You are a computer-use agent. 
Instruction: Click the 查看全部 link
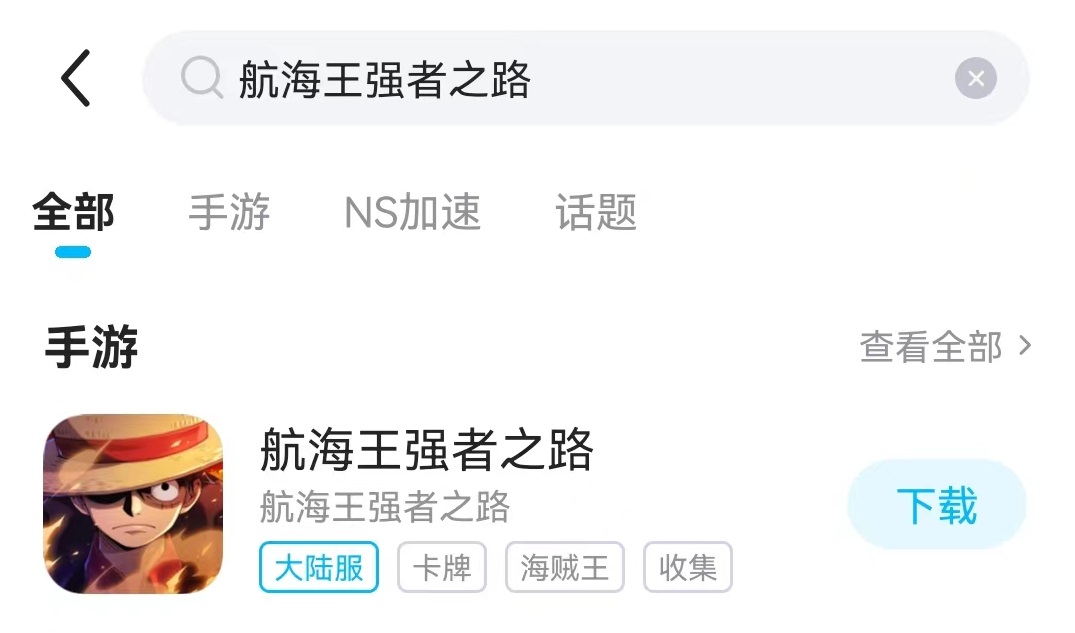[x=930, y=347]
